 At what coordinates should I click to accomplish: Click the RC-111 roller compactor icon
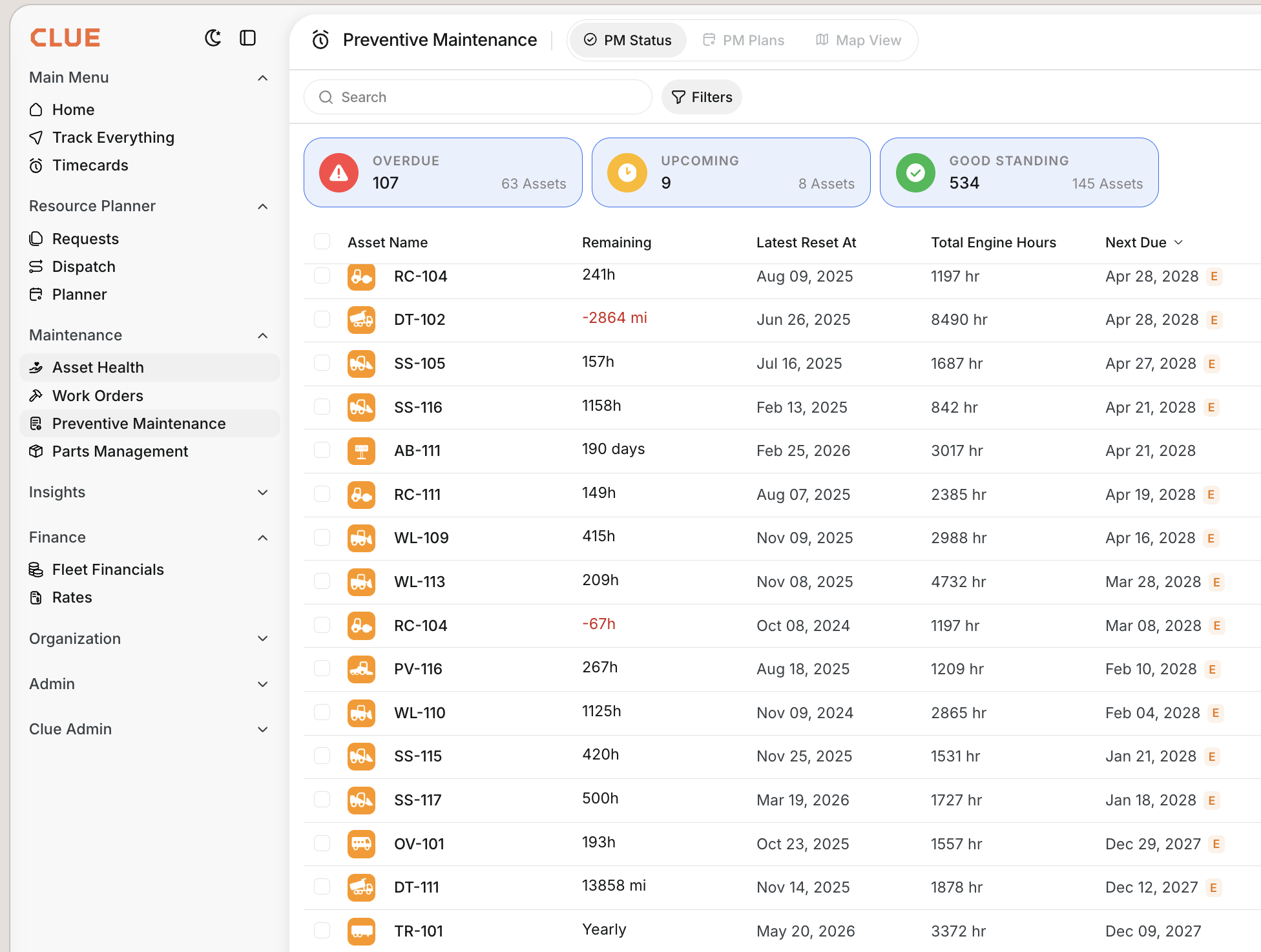tap(361, 495)
